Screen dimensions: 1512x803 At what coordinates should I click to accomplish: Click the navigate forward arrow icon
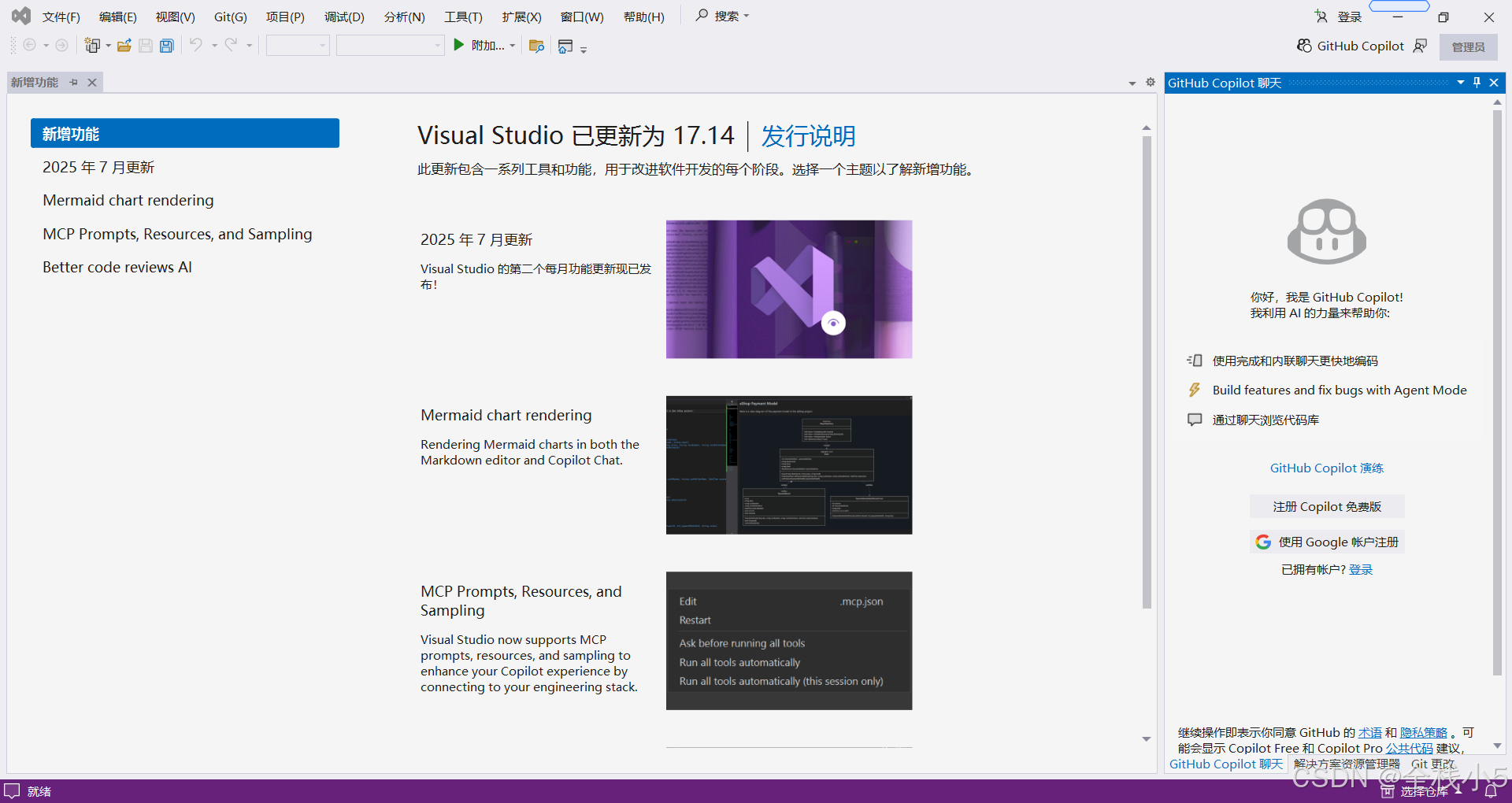(61, 46)
